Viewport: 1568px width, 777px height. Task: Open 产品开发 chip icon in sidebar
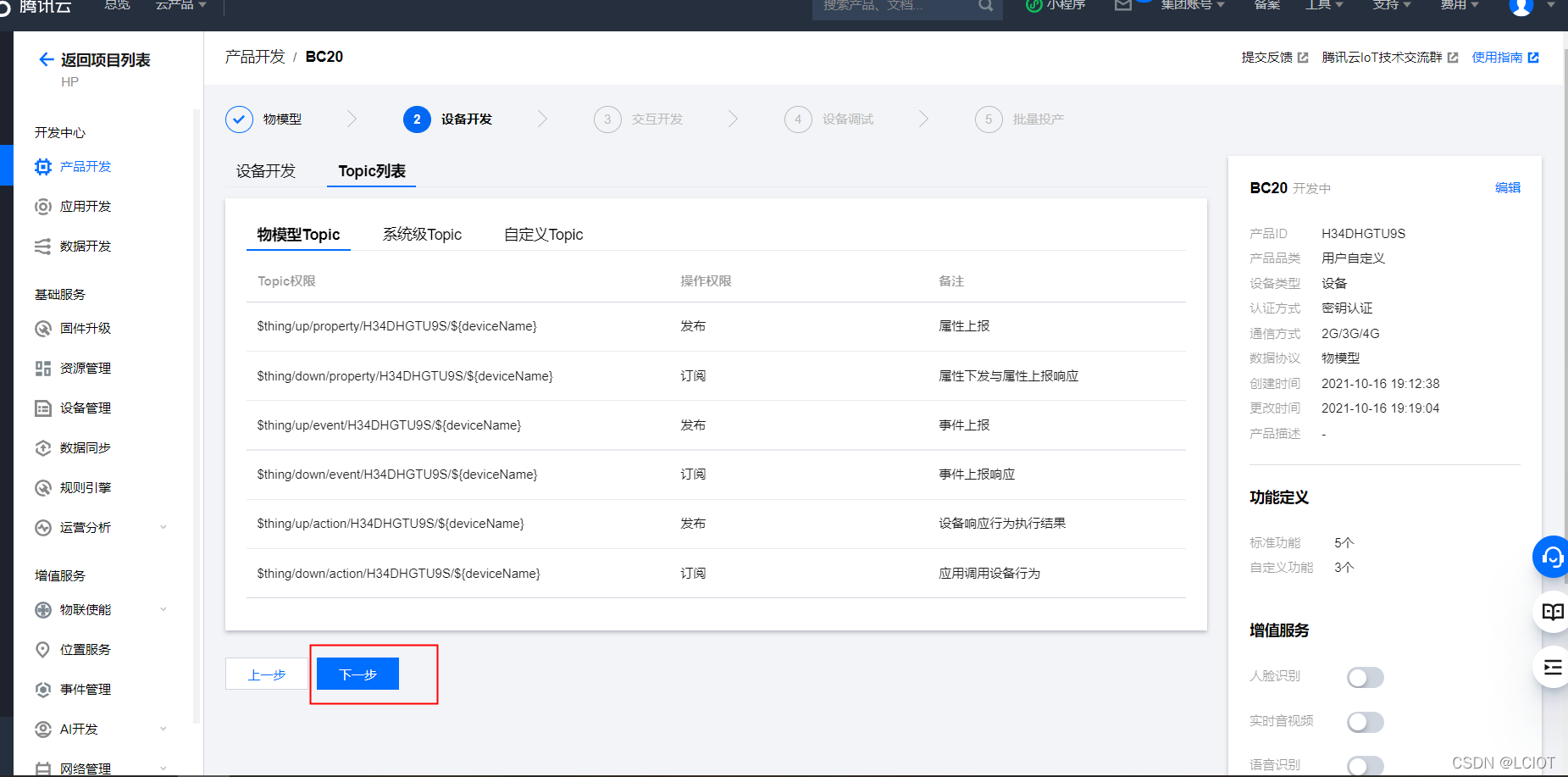[x=43, y=167]
